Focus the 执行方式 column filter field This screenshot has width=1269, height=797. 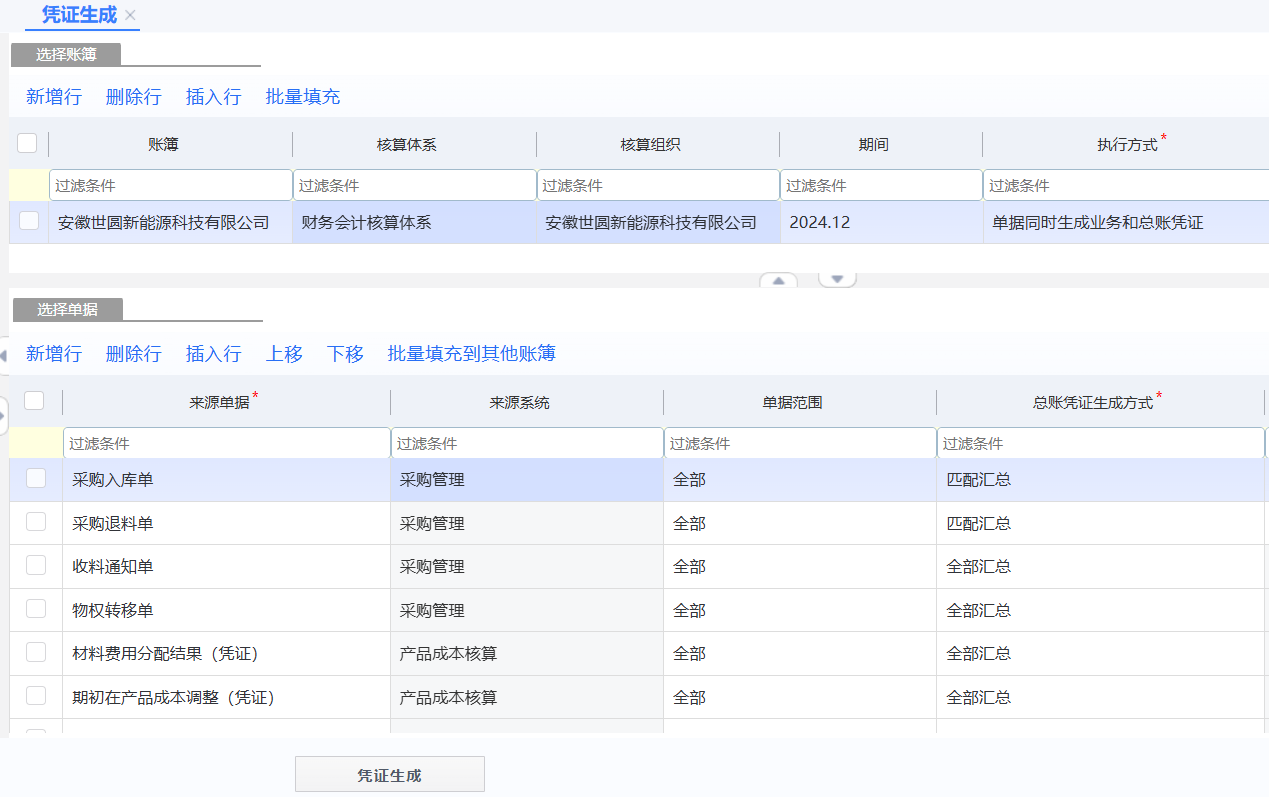[x=1127, y=185]
